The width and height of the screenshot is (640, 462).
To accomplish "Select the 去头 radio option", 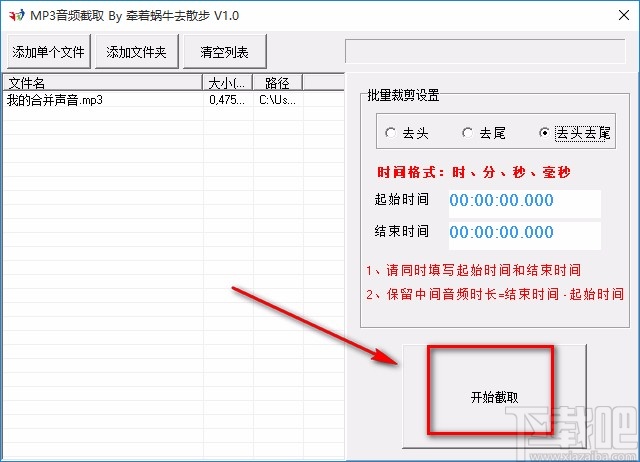I will (x=407, y=133).
